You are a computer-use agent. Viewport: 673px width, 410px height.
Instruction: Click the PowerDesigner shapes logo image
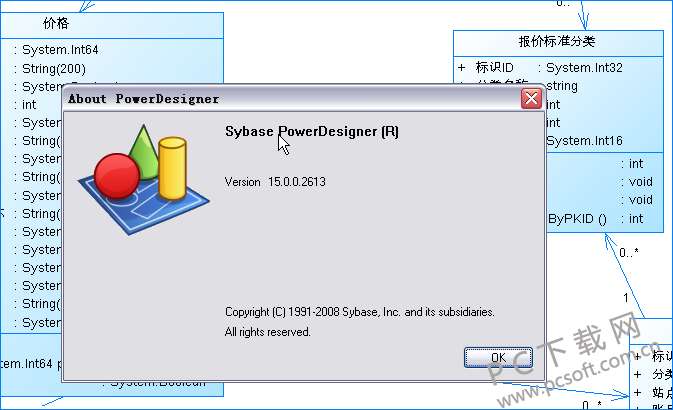pyautogui.click(x=144, y=180)
